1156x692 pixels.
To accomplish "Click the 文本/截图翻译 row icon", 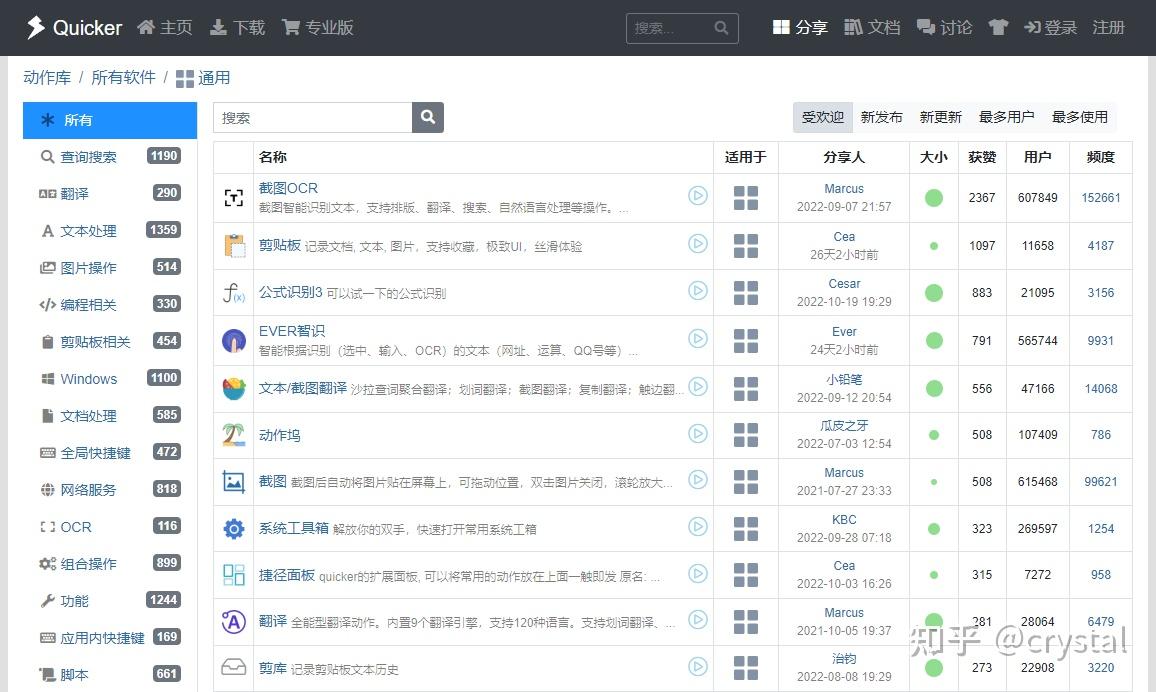I will (x=234, y=388).
